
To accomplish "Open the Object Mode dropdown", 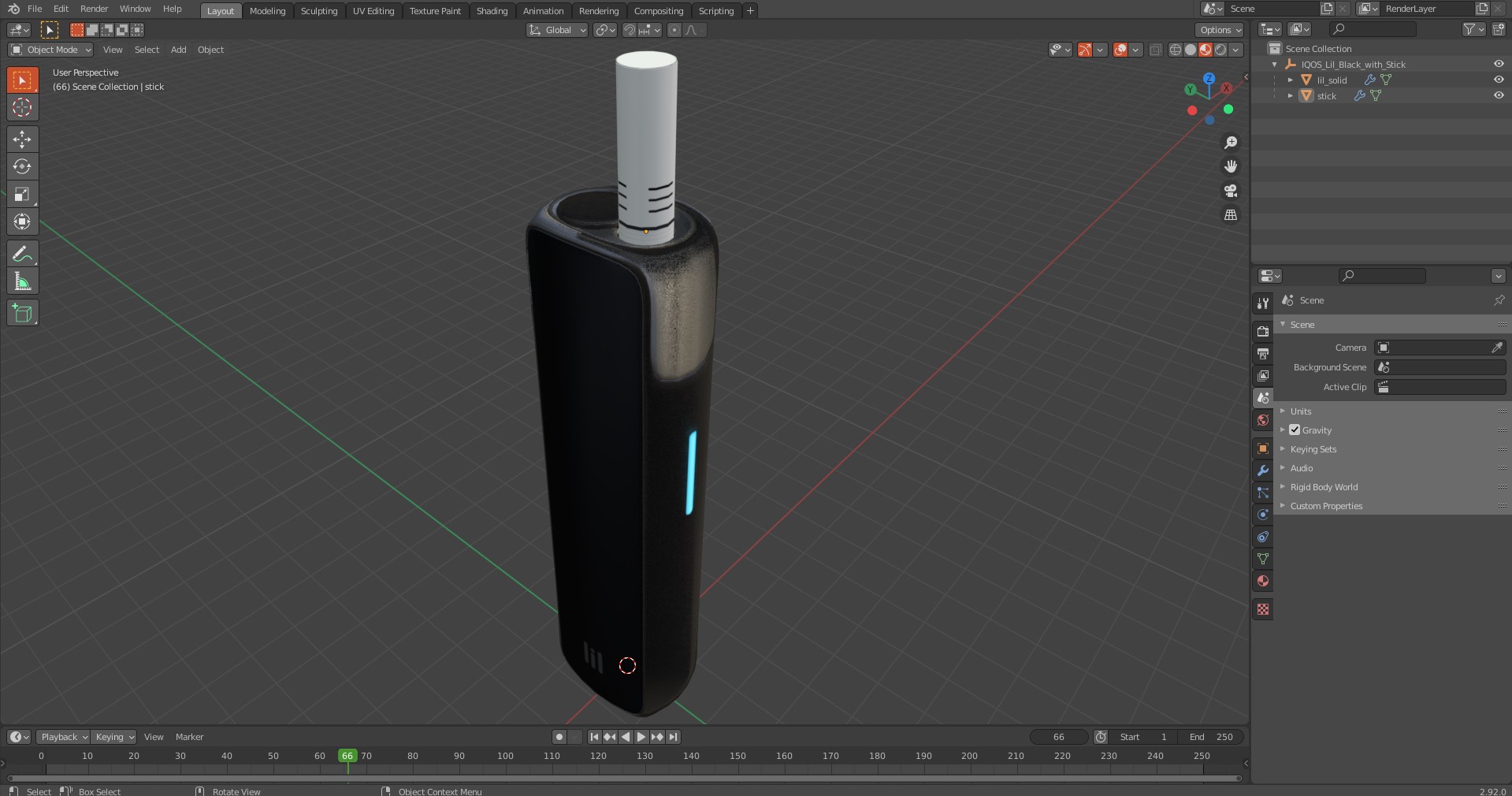I will coord(50,50).
